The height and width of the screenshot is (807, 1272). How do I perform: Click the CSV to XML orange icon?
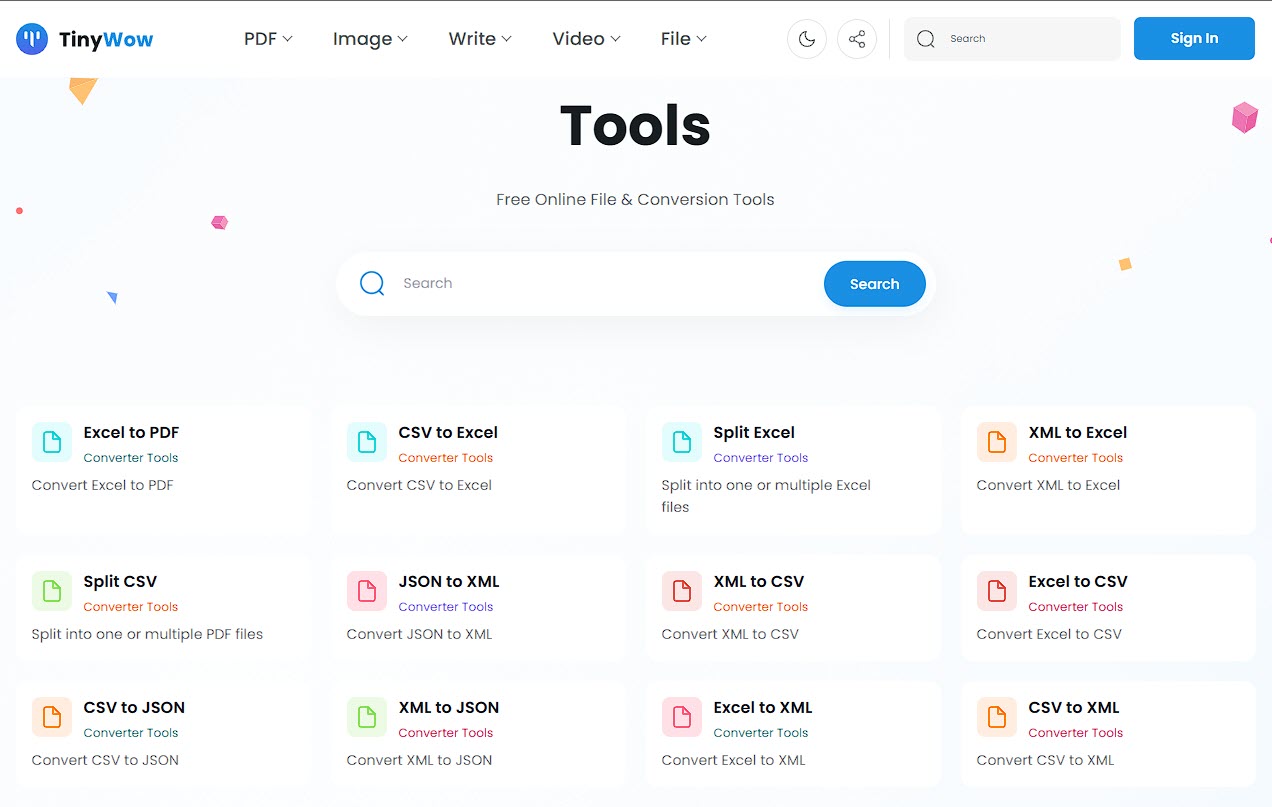coord(997,717)
